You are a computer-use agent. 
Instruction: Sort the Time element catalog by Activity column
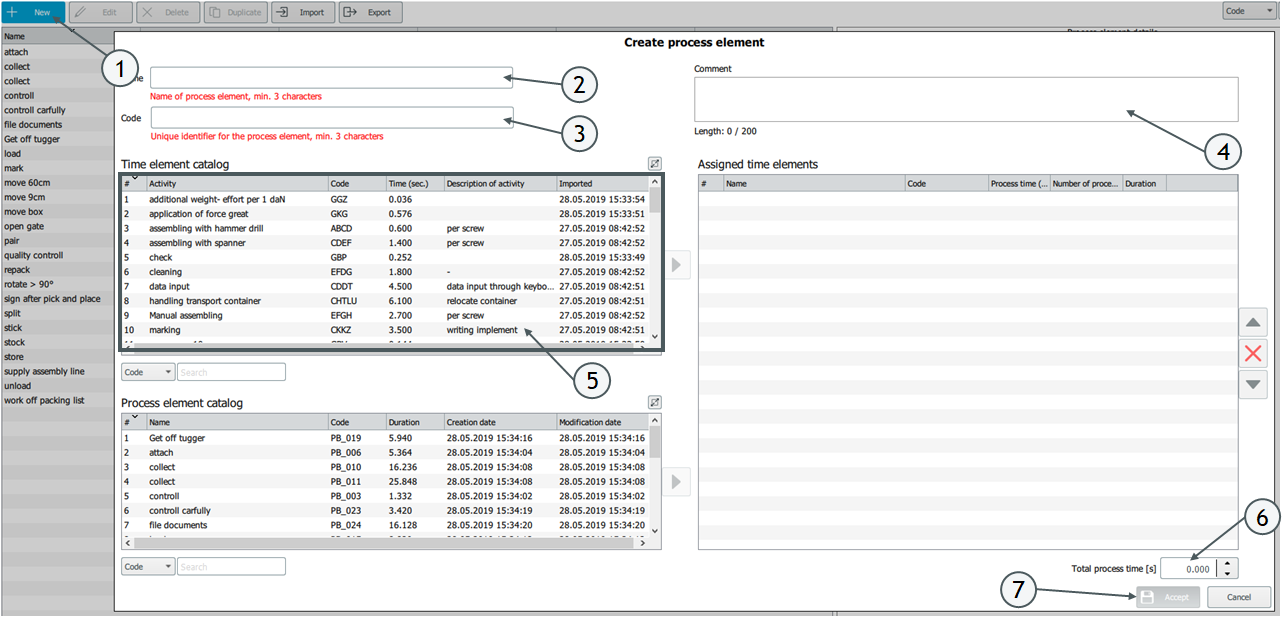(x=237, y=184)
